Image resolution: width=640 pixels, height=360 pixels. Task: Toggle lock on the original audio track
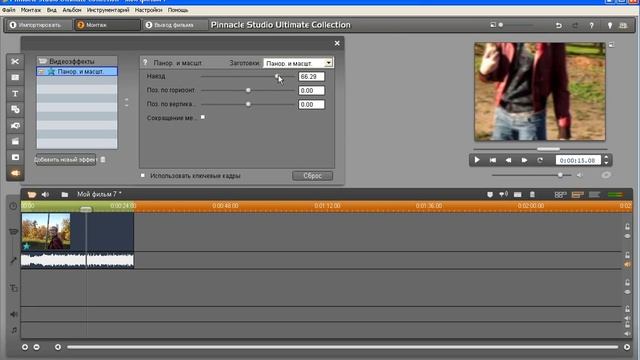coord(627,255)
